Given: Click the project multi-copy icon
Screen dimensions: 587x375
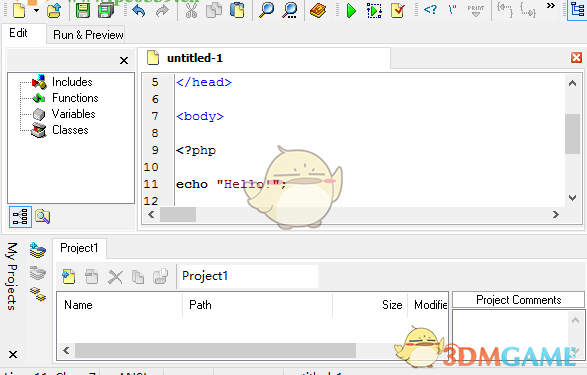Looking at the screenshot, I should 160,277.
